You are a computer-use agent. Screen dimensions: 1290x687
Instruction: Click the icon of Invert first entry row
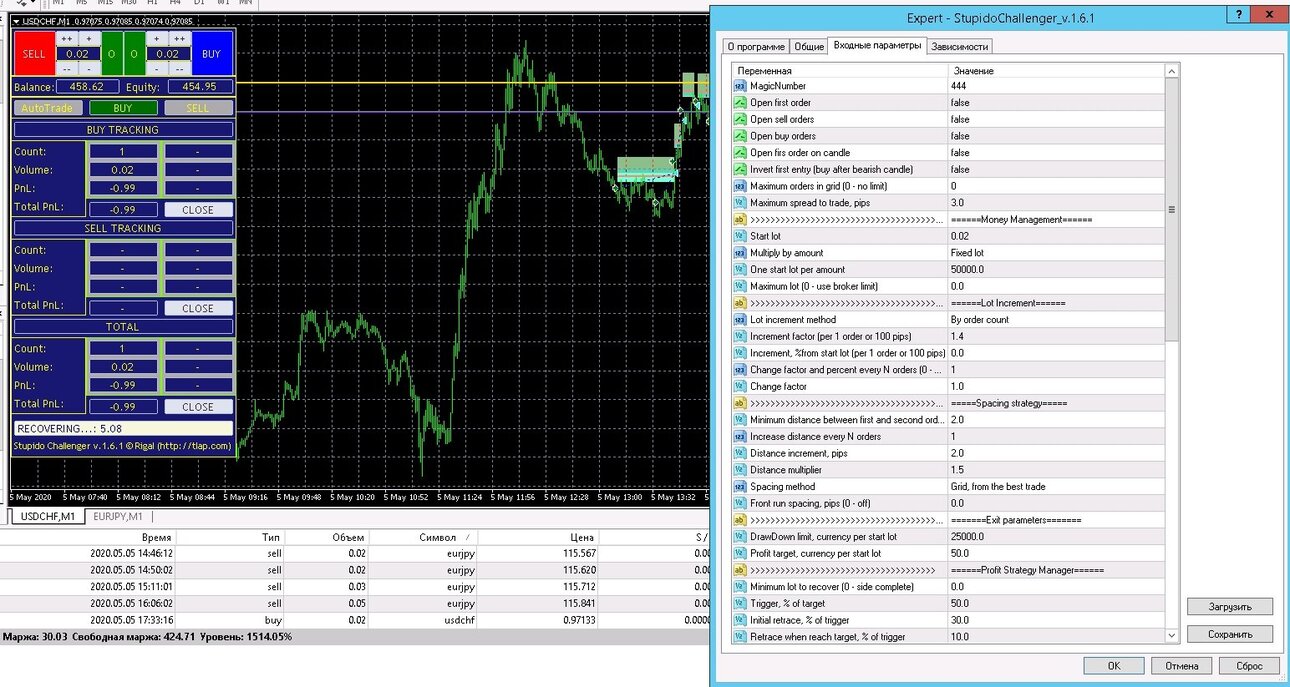(740, 169)
